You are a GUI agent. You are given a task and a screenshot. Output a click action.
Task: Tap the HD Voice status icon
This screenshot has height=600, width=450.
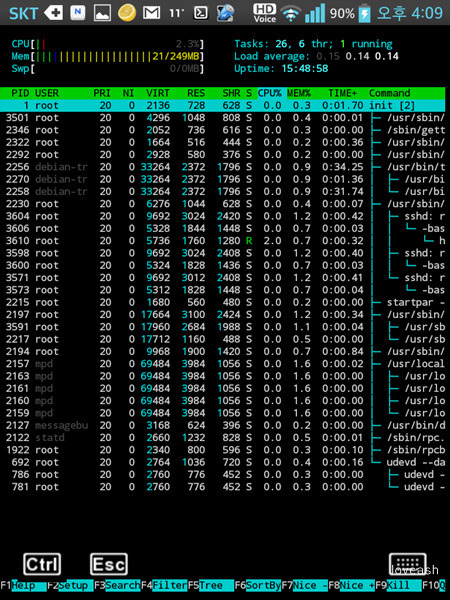[264, 13]
